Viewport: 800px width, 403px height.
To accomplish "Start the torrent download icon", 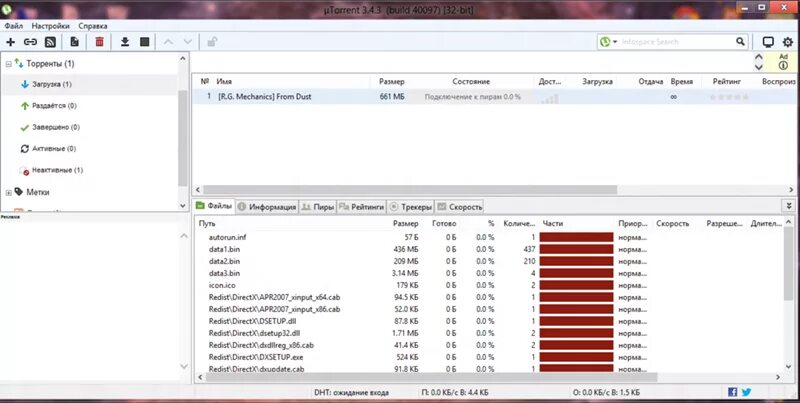I will [124, 42].
